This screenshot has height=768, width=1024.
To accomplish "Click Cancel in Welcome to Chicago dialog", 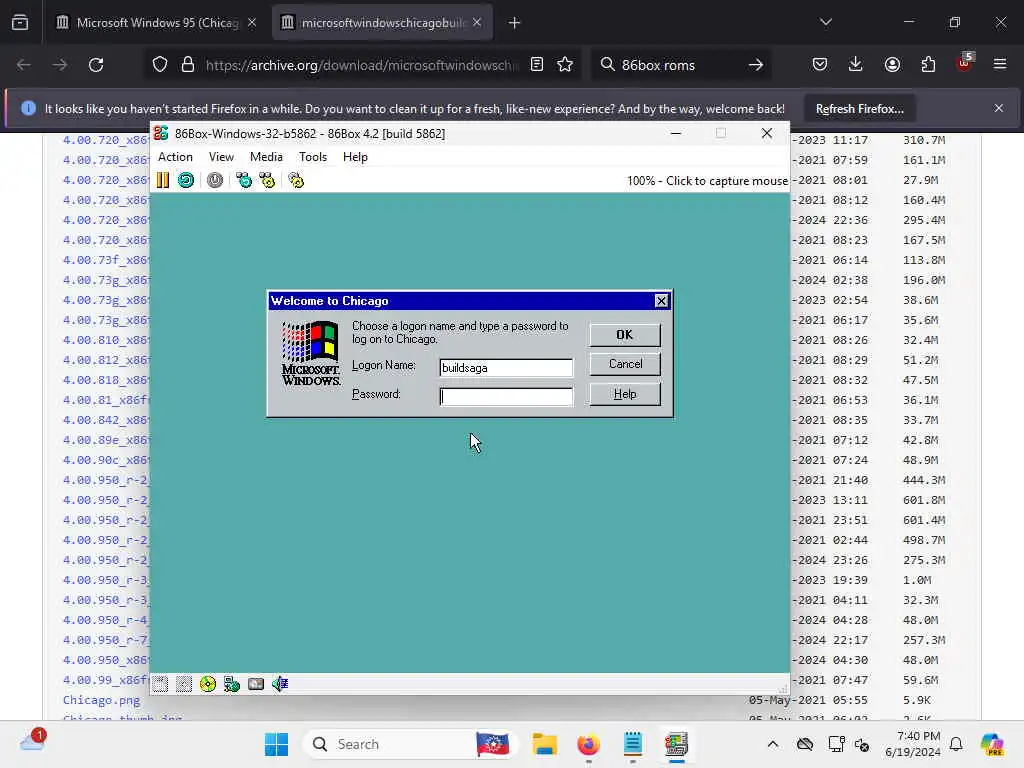I will 625,364.
